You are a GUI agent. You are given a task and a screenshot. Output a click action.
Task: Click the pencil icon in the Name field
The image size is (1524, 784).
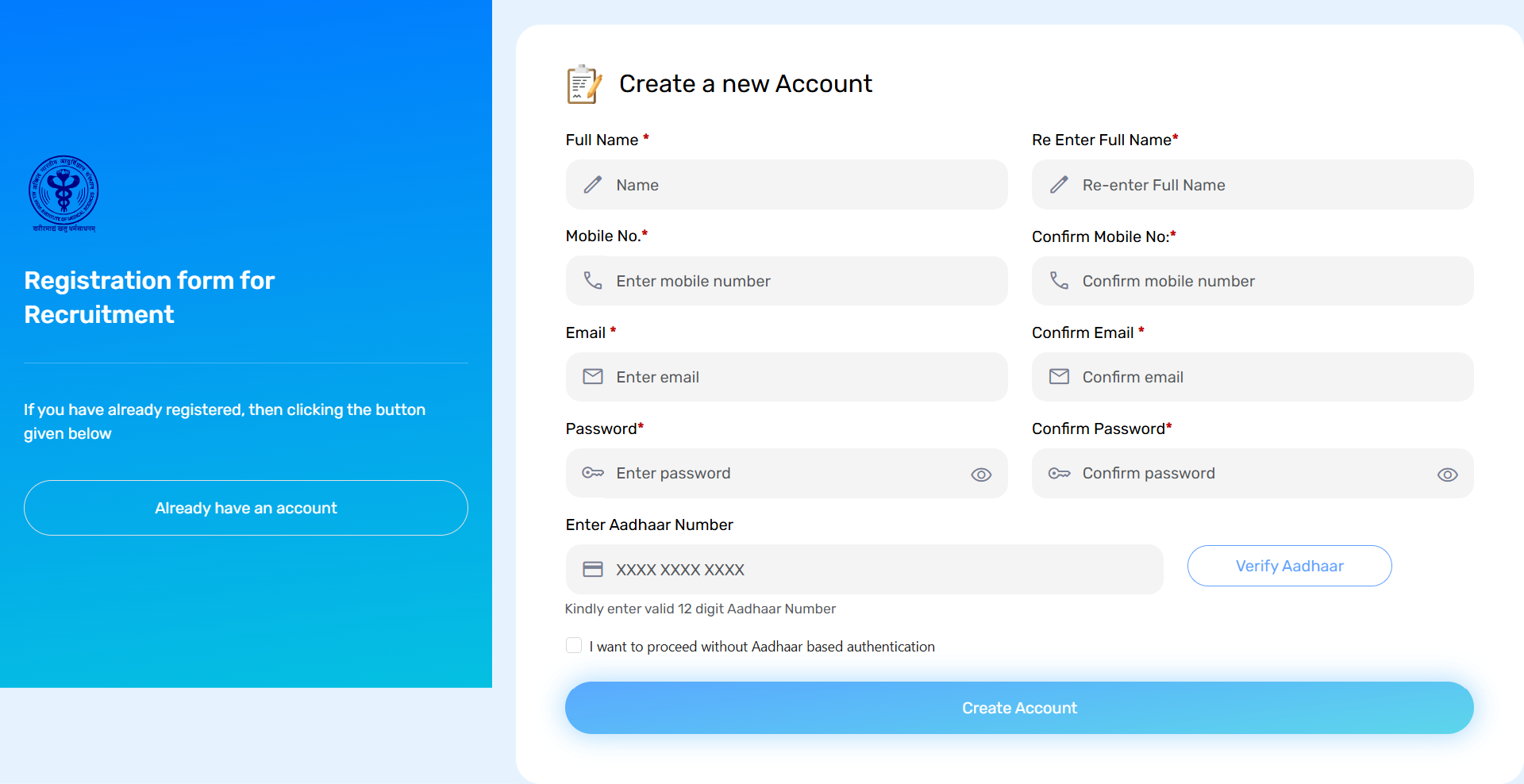click(593, 185)
